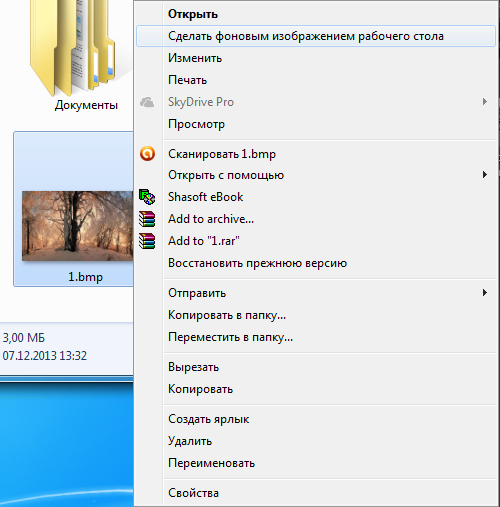Click the WinRAR icon beside Add to archive...
The image size is (500, 507).
tap(147, 219)
